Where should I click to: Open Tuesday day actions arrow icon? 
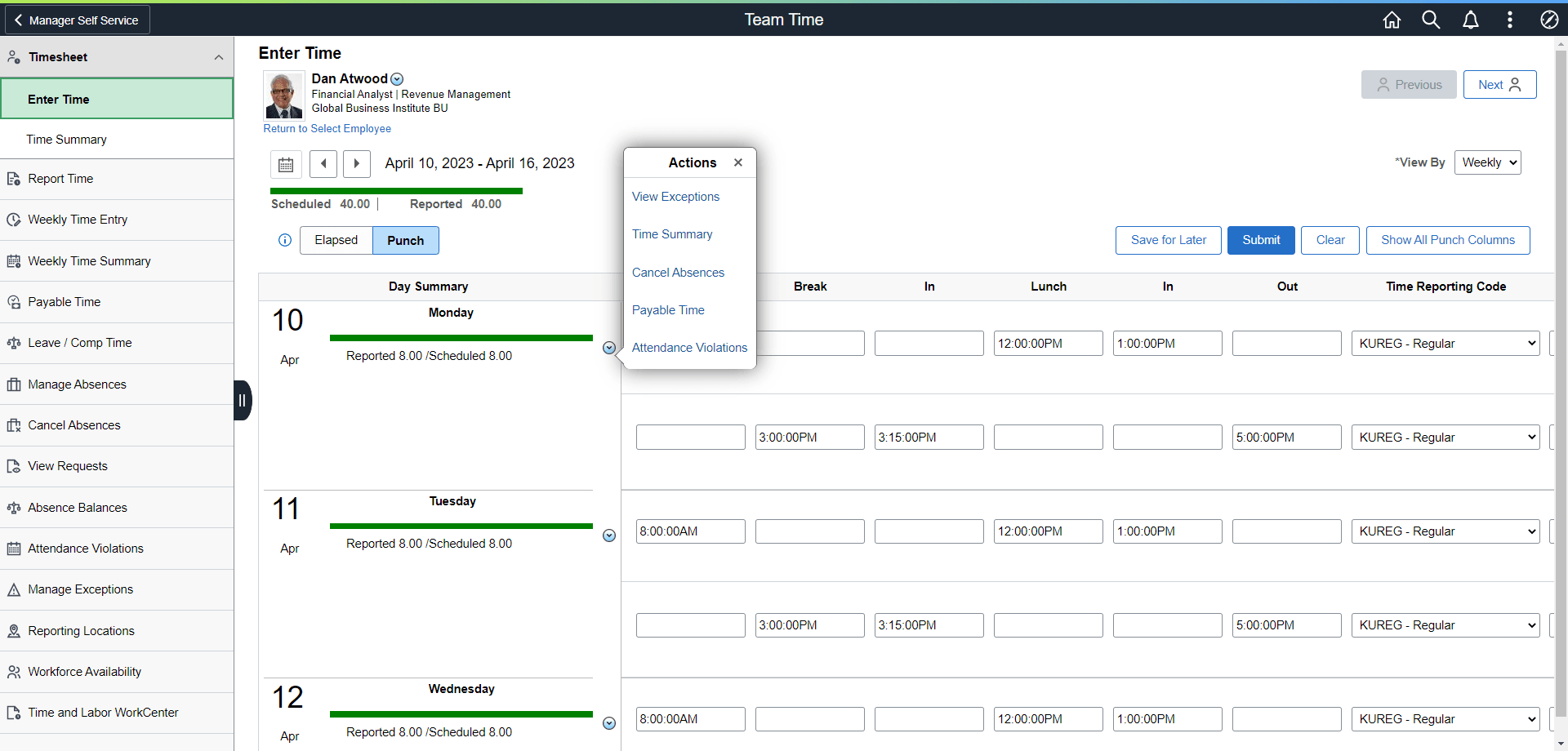609,535
